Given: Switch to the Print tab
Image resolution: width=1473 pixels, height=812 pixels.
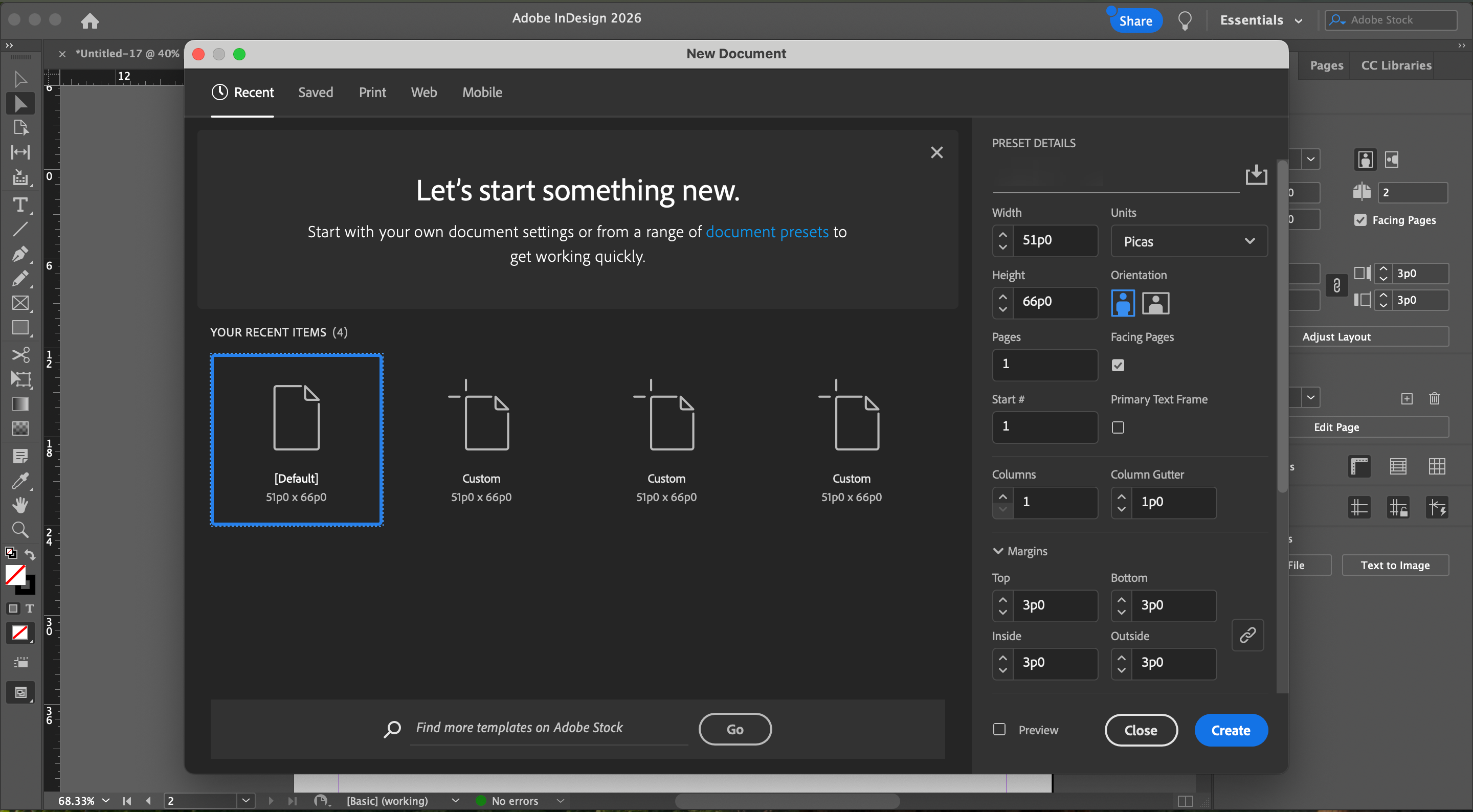Looking at the screenshot, I should [372, 92].
